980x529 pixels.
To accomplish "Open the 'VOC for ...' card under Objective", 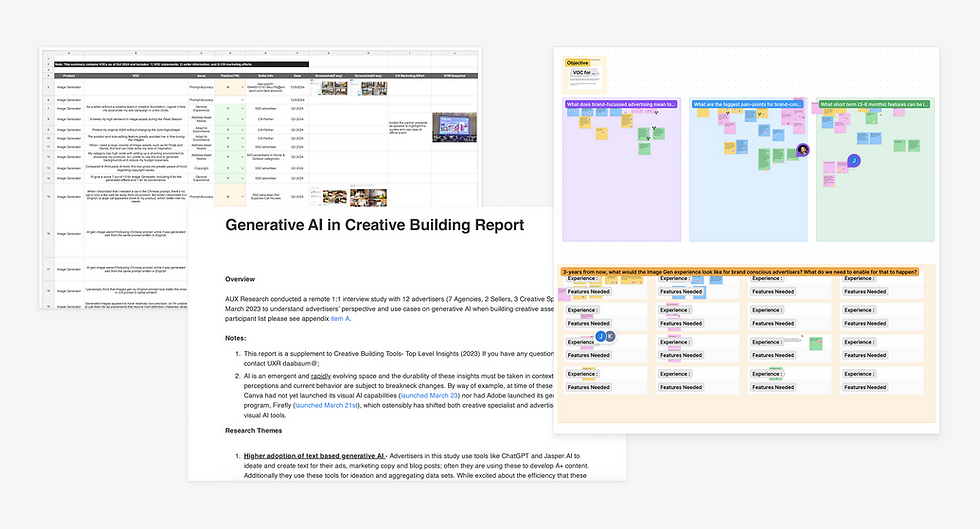I will coord(584,73).
